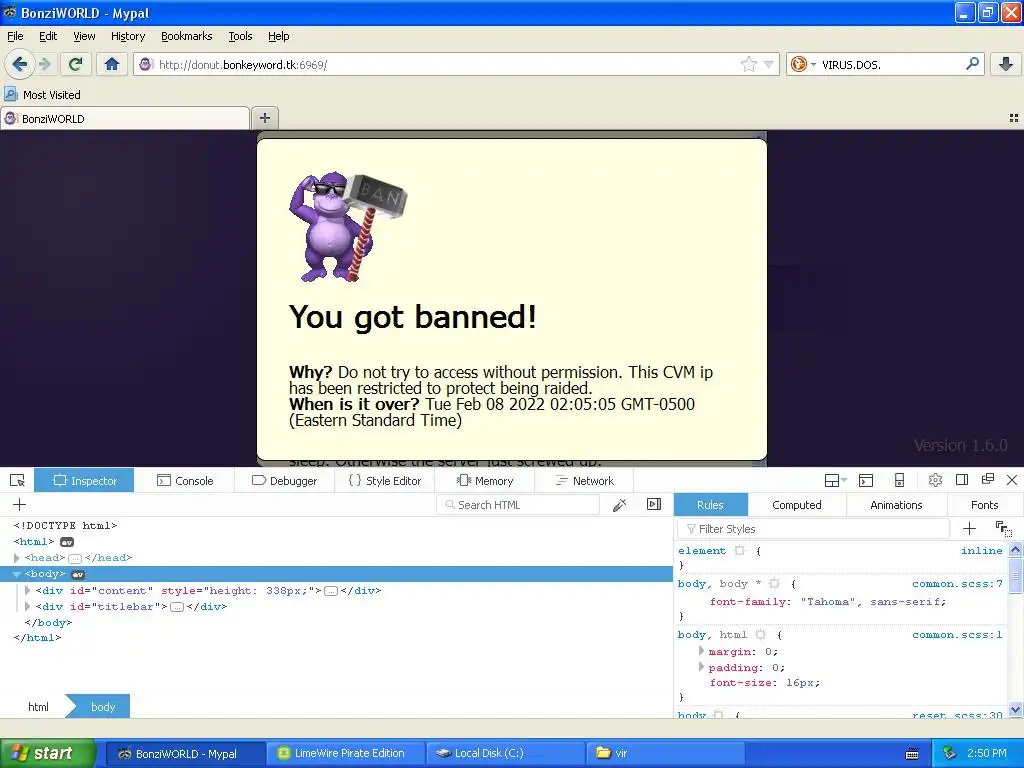Open the Most Visited bookmarks folder
The height and width of the screenshot is (768, 1024).
coord(42,95)
